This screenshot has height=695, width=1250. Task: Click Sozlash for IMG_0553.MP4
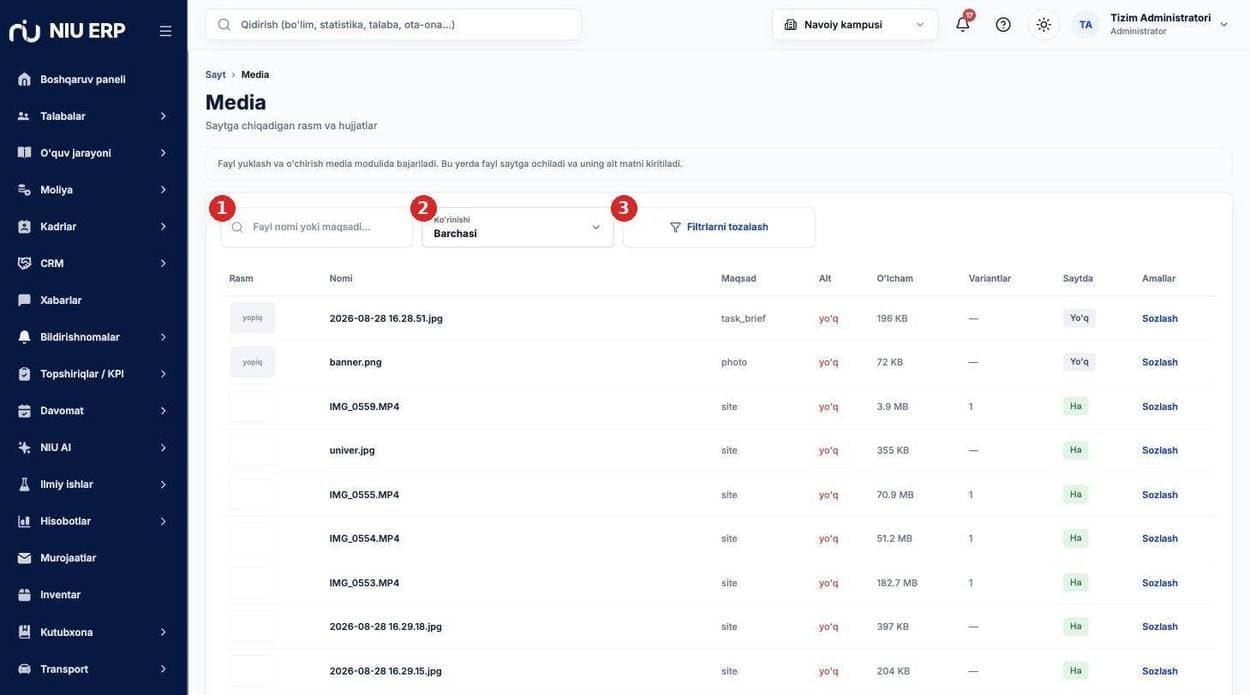[1160, 583]
